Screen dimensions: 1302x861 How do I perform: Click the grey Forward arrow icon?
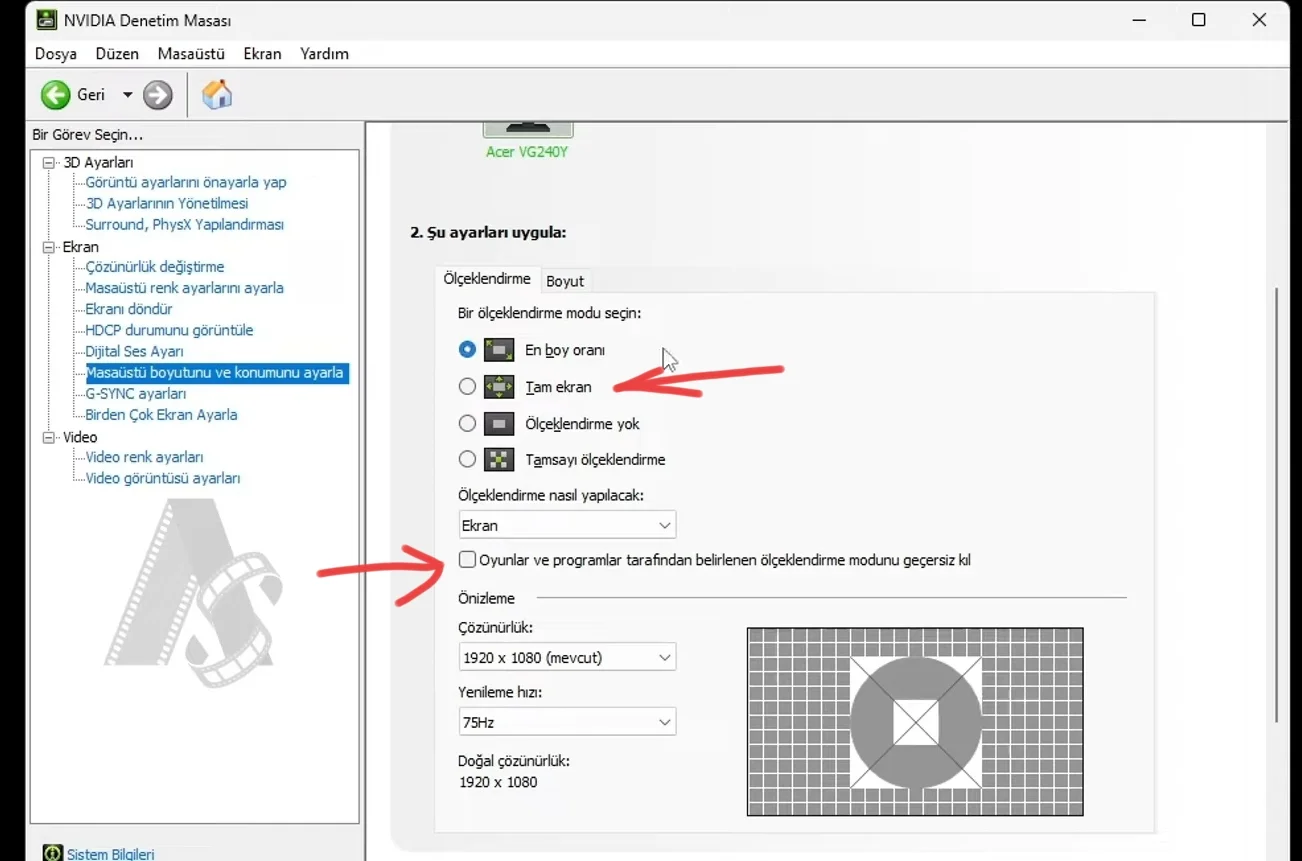tap(158, 95)
